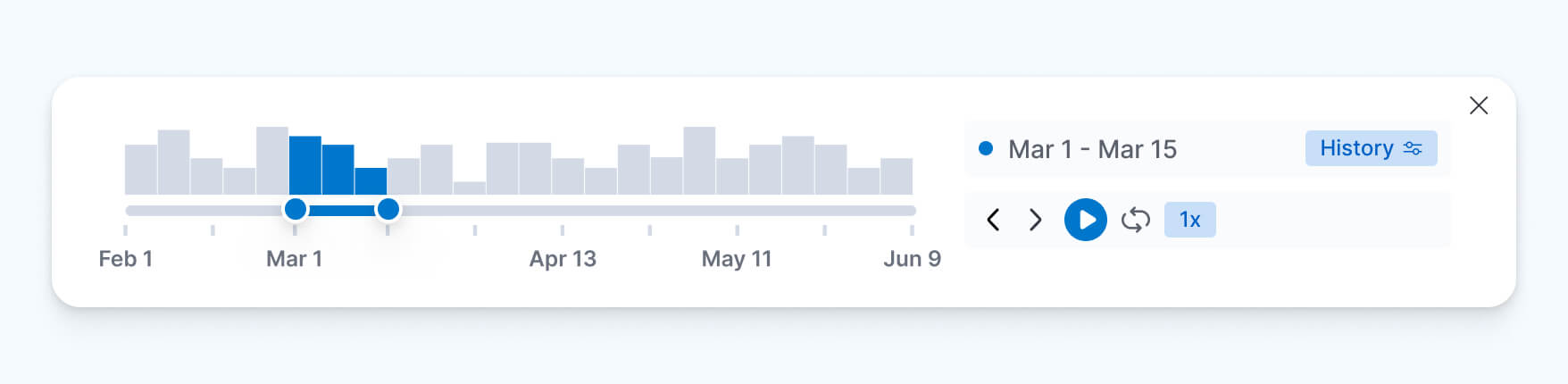Viewport: 1568px width, 384px height.
Task: Close the time slider panel
Action: 1479,105
